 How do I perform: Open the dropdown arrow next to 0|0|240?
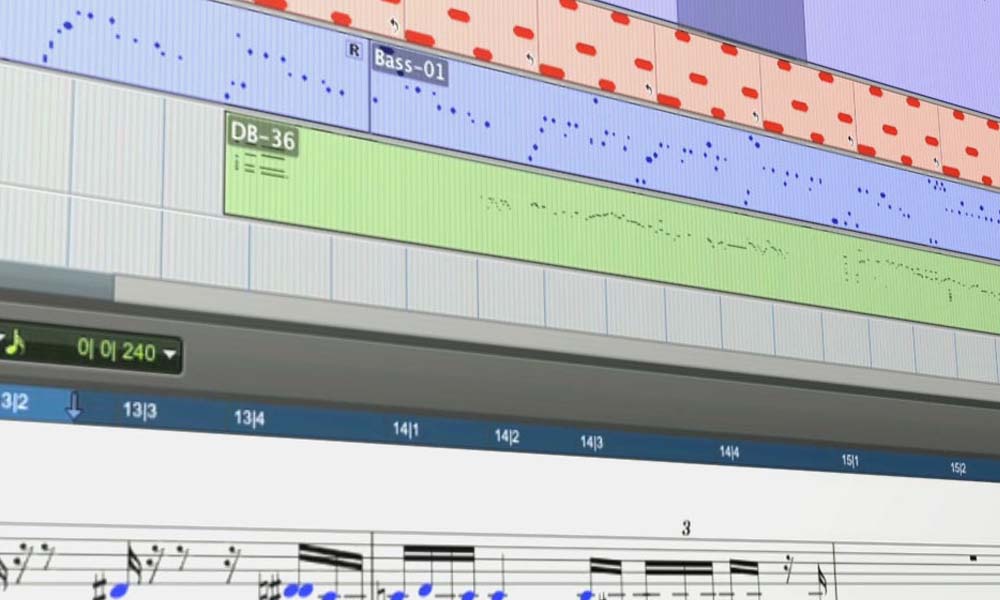(x=170, y=353)
